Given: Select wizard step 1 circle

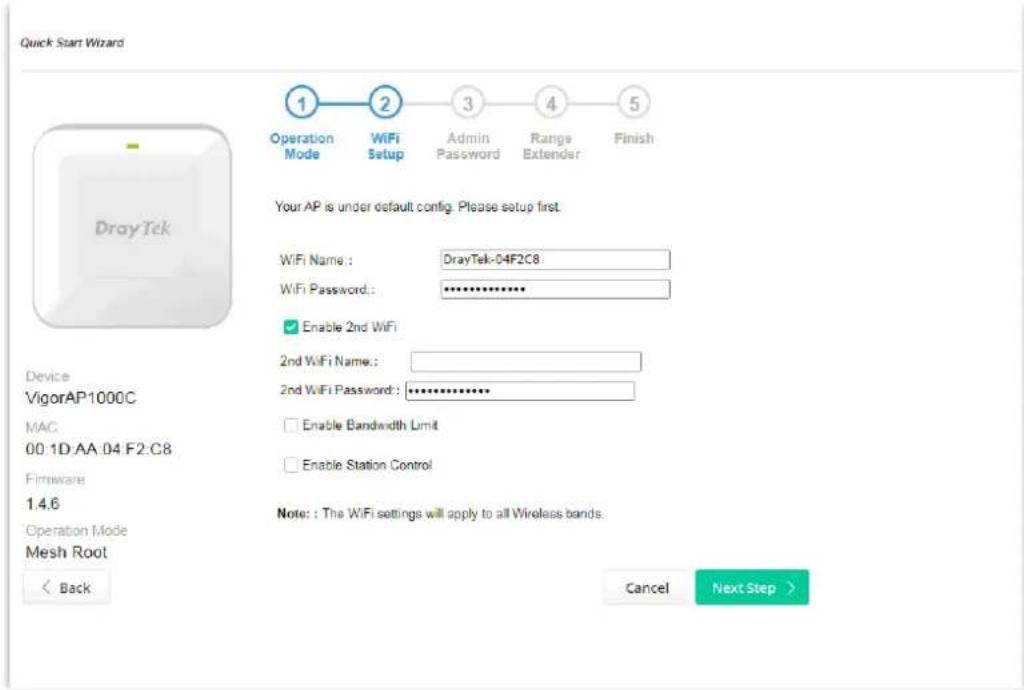Looking at the screenshot, I should (301, 103).
